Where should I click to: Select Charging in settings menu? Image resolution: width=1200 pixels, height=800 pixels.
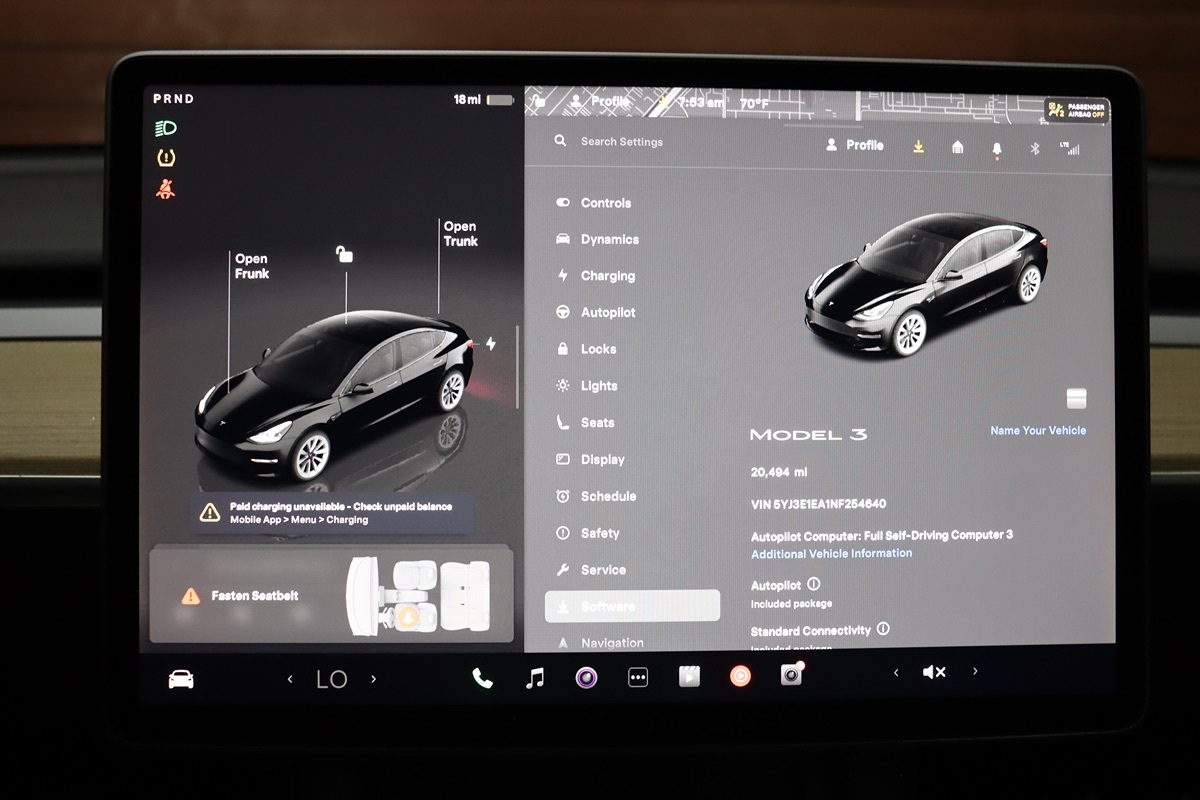(607, 276)
